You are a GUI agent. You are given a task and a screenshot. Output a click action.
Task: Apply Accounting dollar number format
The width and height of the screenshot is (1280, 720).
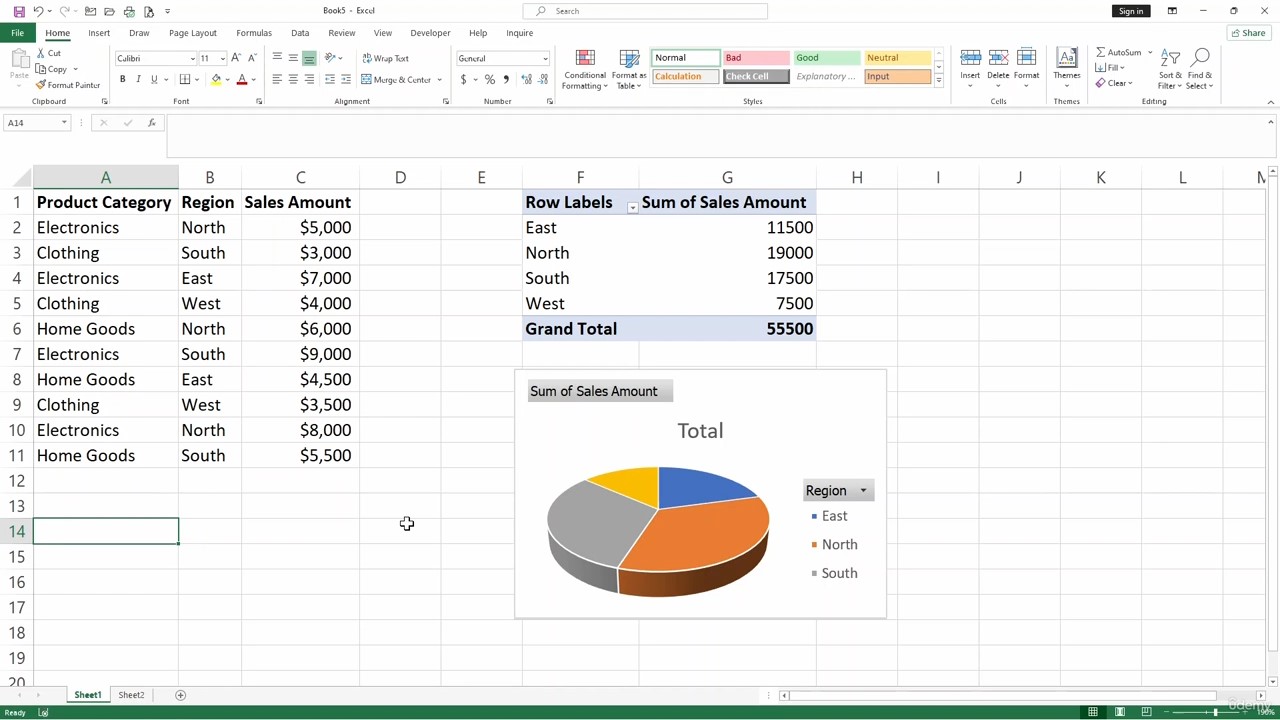tap(463, 79)
